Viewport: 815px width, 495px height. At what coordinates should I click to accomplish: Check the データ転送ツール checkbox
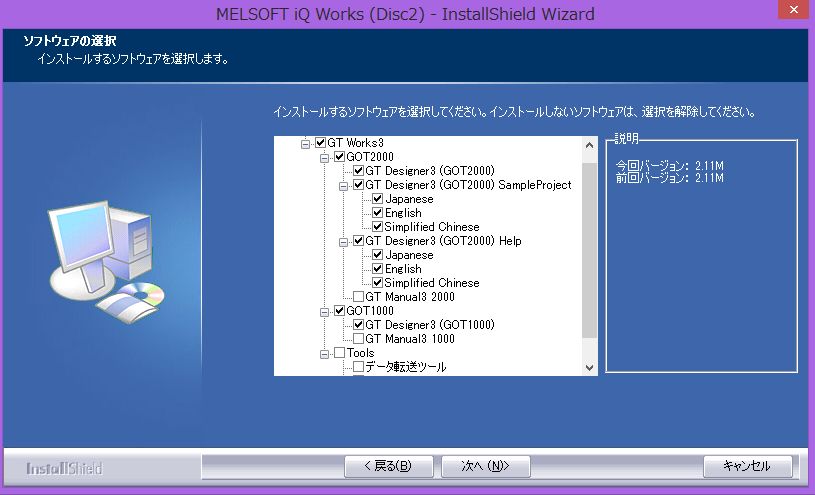tap(359, 367)
